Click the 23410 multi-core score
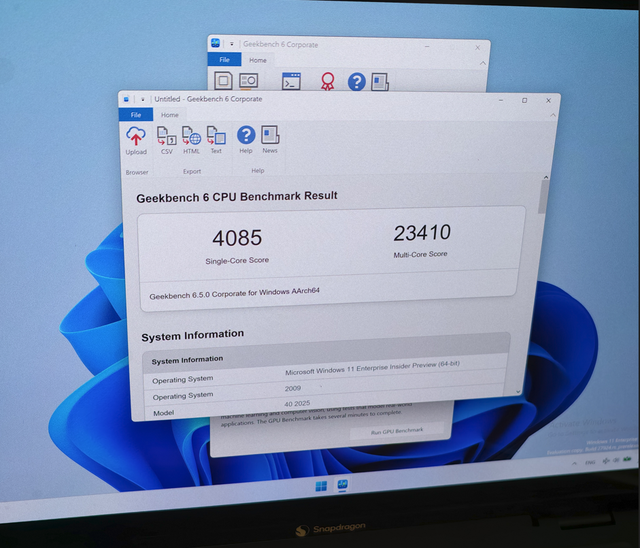This screenshot has height=548, width=640. click(x=422, y=233)
